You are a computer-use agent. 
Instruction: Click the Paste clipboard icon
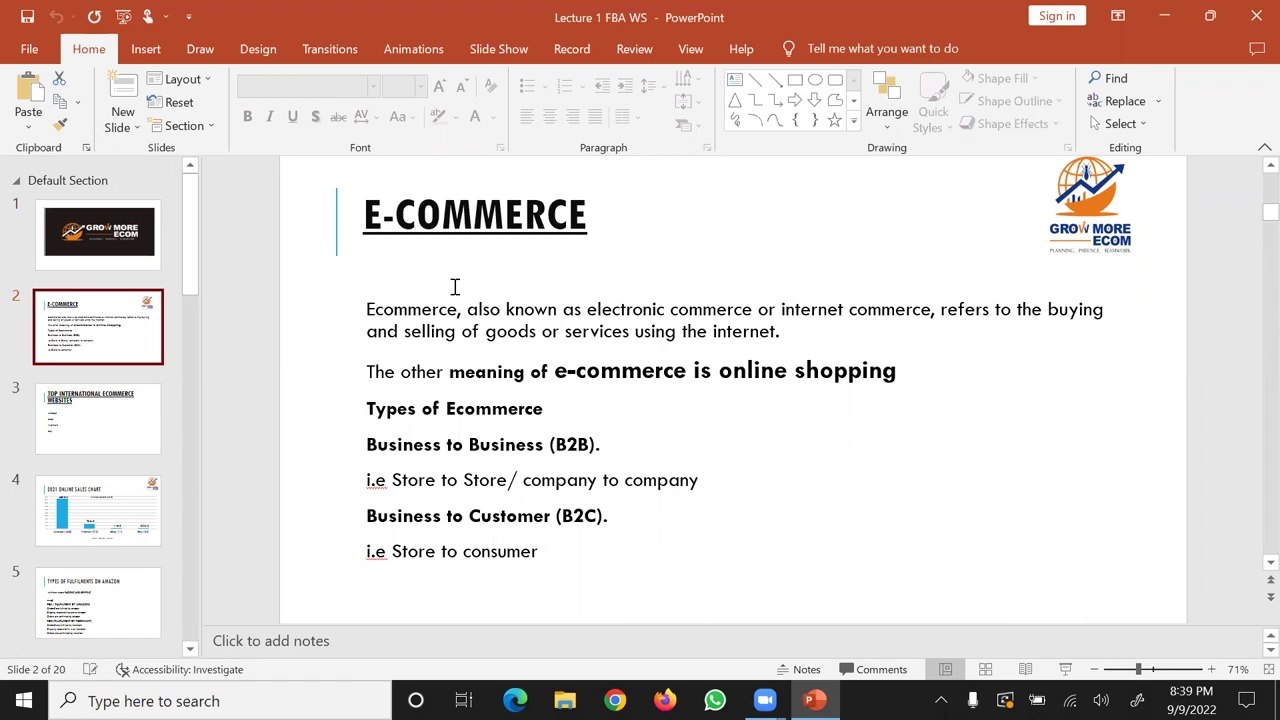point(28,88)
